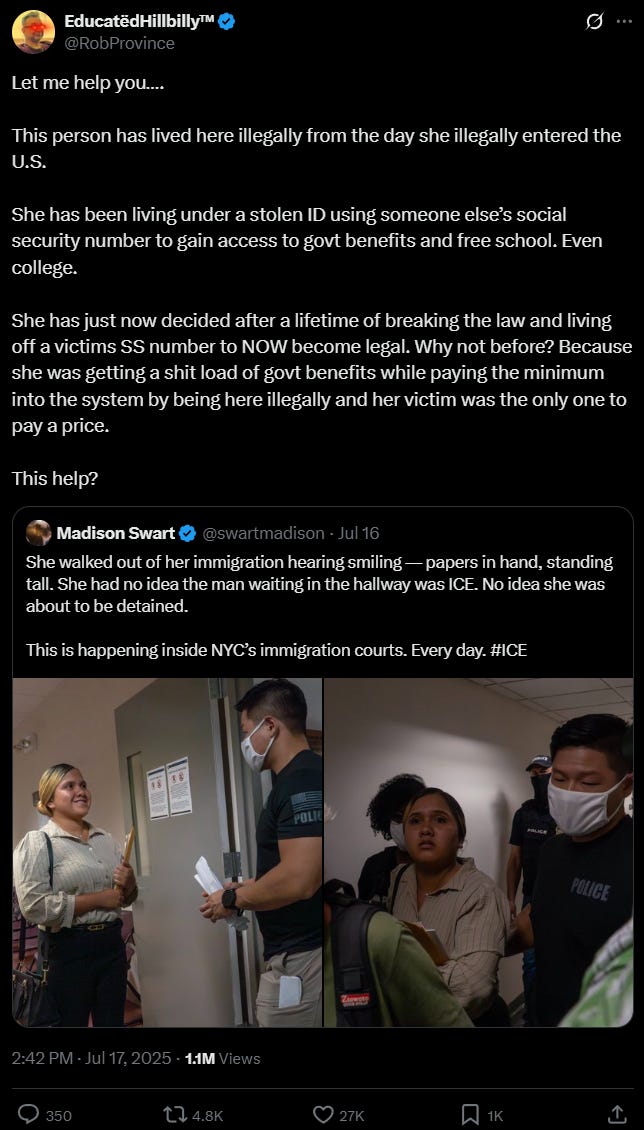View the right photo of detained woman
The image size is (644, 1130).
coord(479,853)
